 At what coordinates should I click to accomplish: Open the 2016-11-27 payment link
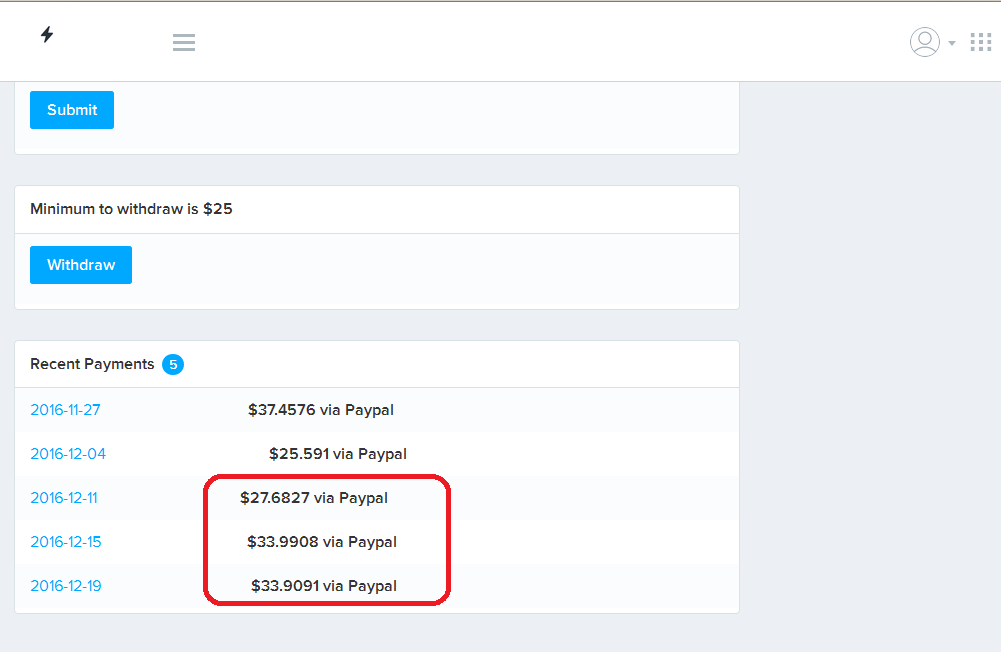point(65,410)
